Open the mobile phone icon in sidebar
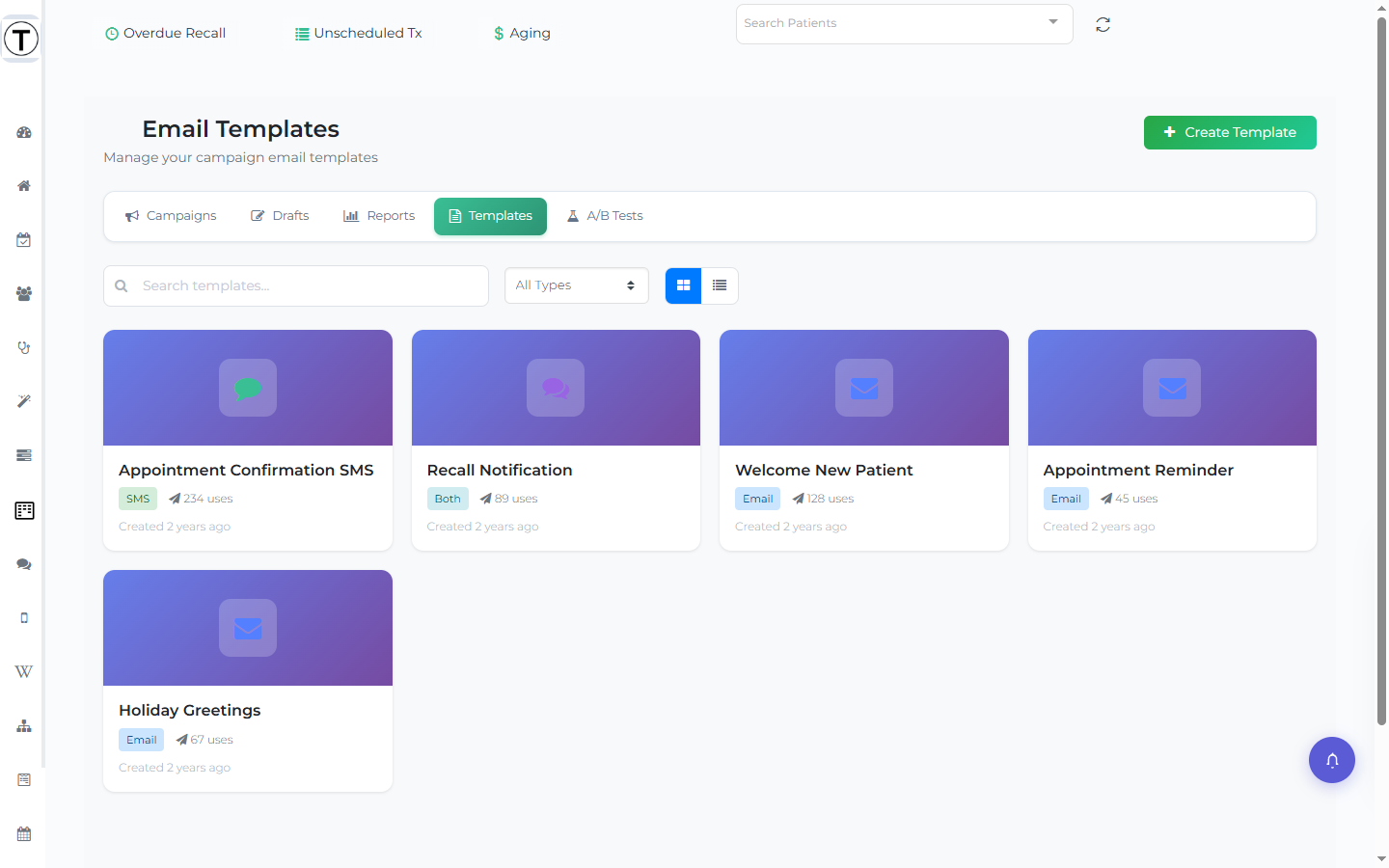Screen dimensions: 1389x868 pyautogui.click(x=24, y=618)
